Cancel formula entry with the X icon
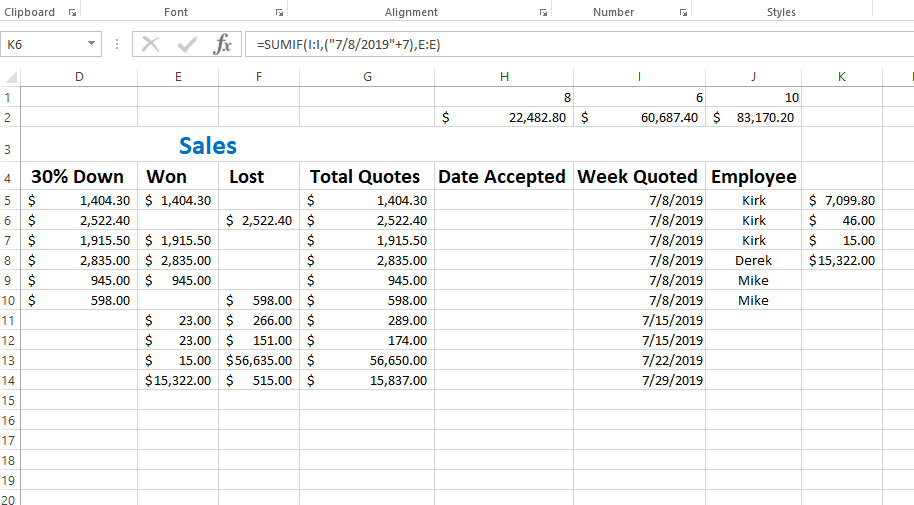This screenshot has width=914, height=505. tap(150, 44)
